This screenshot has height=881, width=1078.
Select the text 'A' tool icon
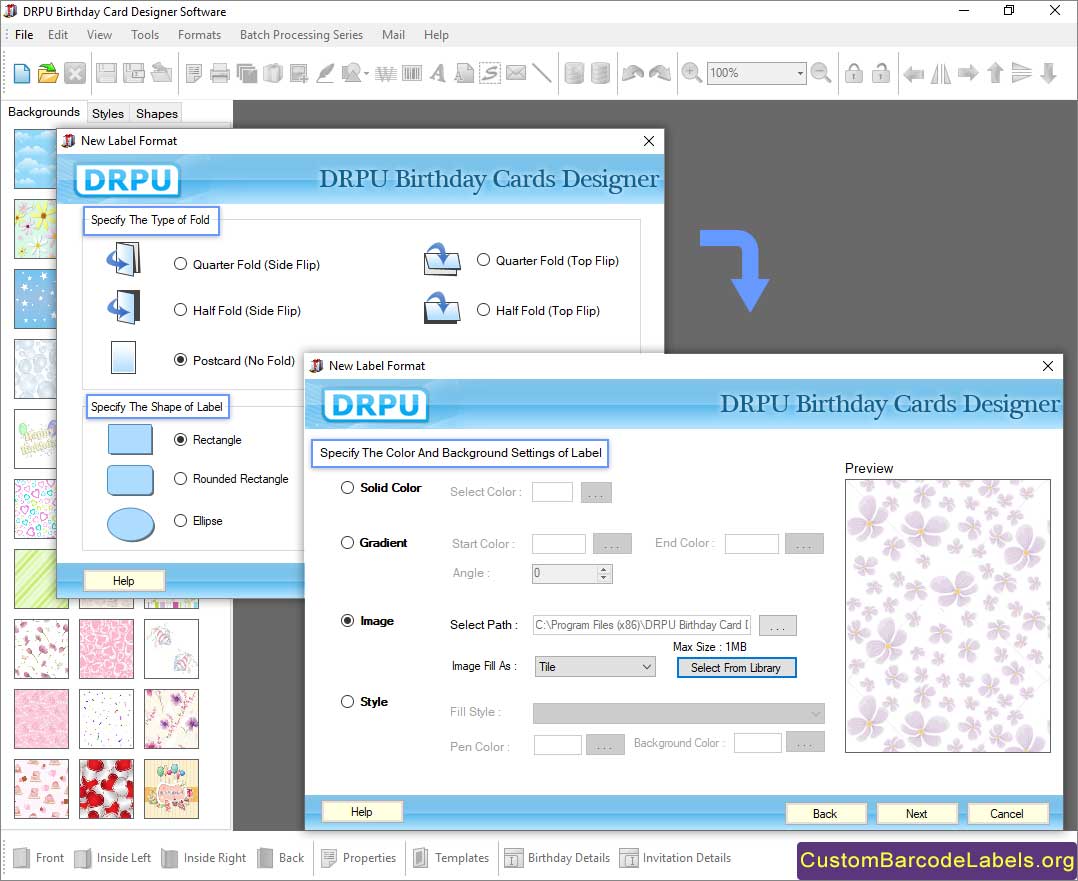tap(437, 73)
